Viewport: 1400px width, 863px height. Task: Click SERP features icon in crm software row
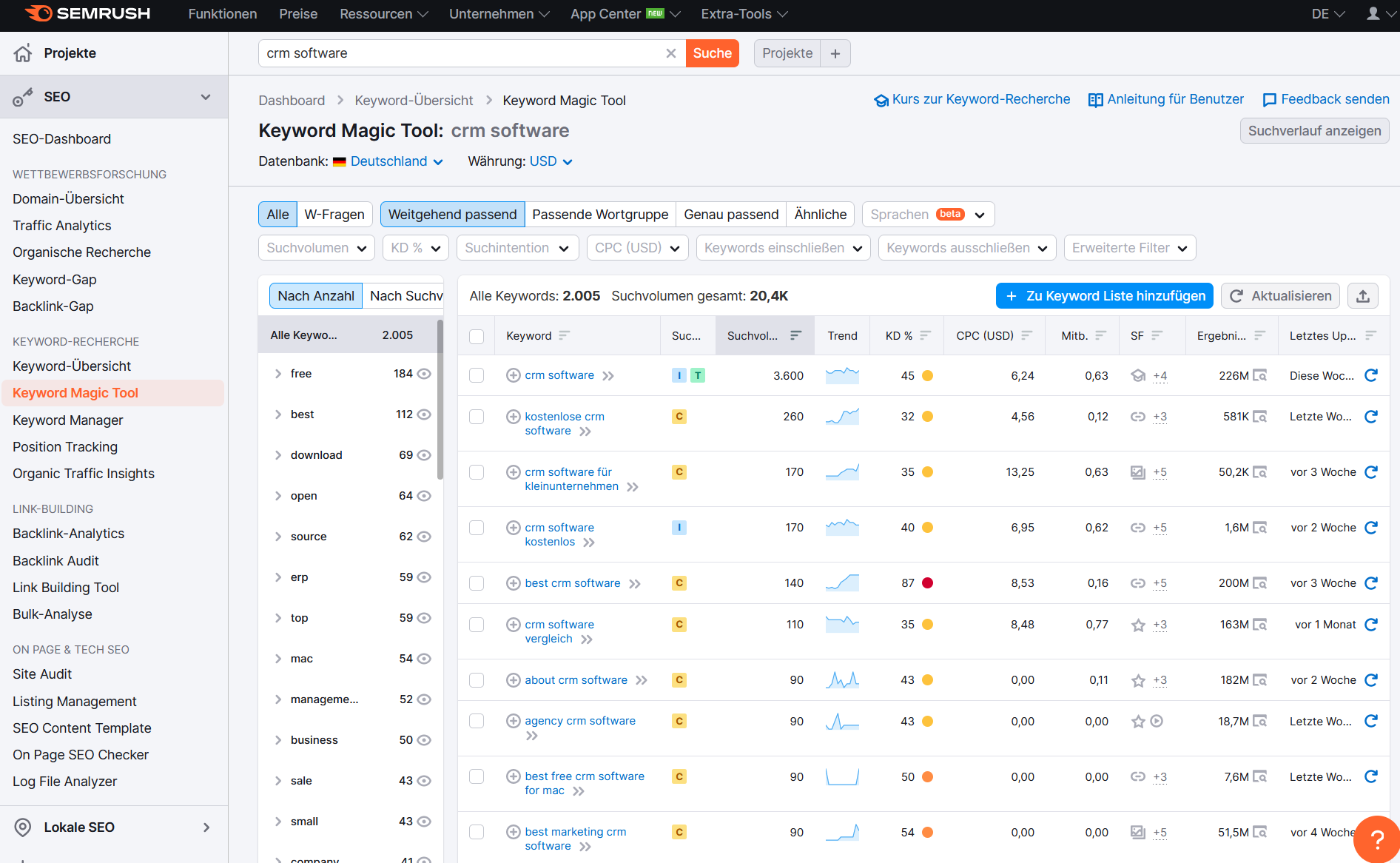[1138, 375]
